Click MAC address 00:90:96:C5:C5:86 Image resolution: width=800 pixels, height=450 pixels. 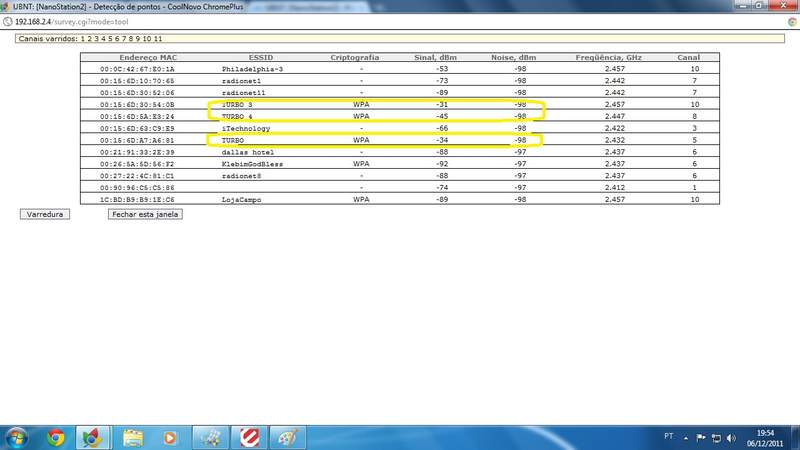coord(137,188)
